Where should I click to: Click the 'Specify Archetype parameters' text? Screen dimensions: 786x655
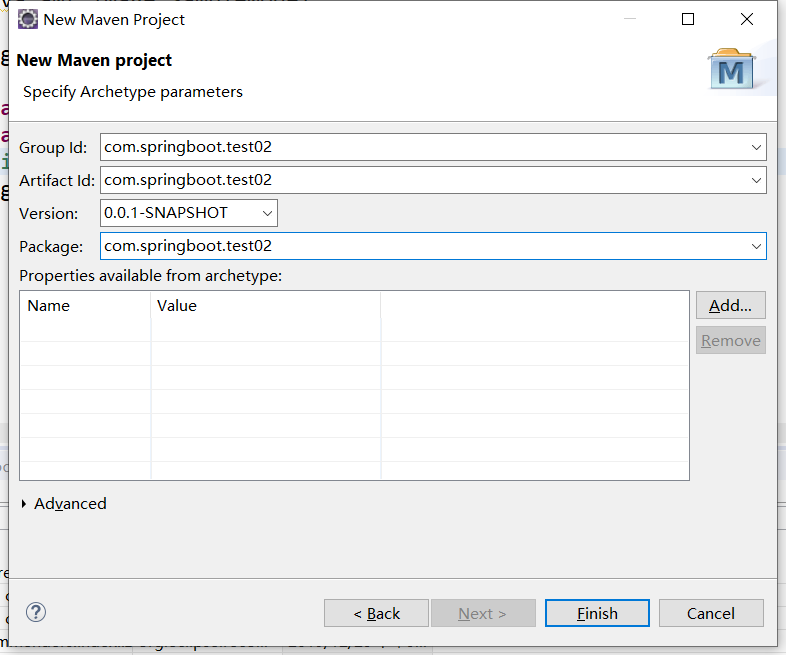pos(133,92)
